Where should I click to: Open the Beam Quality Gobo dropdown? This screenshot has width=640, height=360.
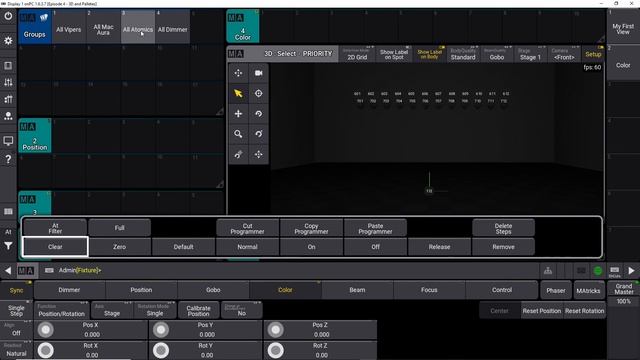[x=497, y=54]
